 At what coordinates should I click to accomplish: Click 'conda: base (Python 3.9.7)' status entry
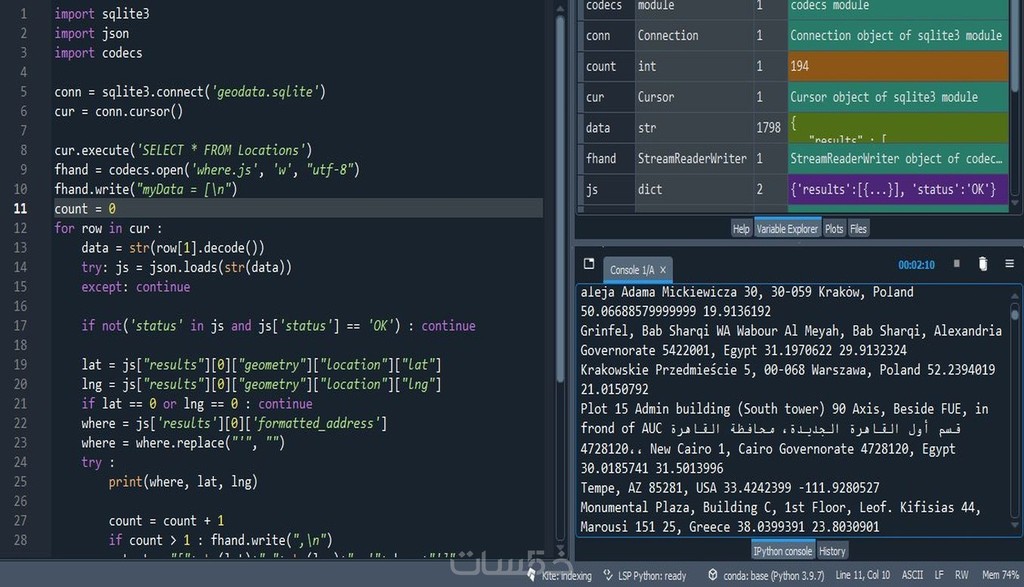(773, 575)
